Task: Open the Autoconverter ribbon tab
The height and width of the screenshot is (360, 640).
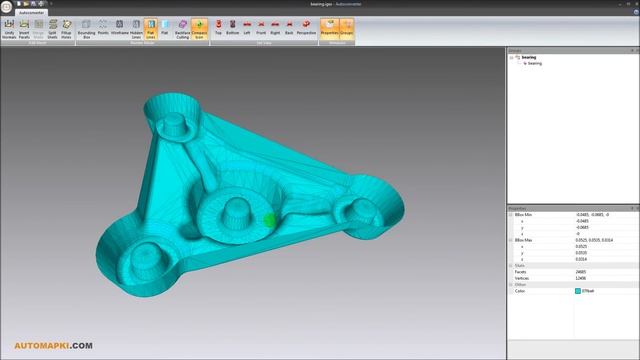Action: [x=31, y=13]
